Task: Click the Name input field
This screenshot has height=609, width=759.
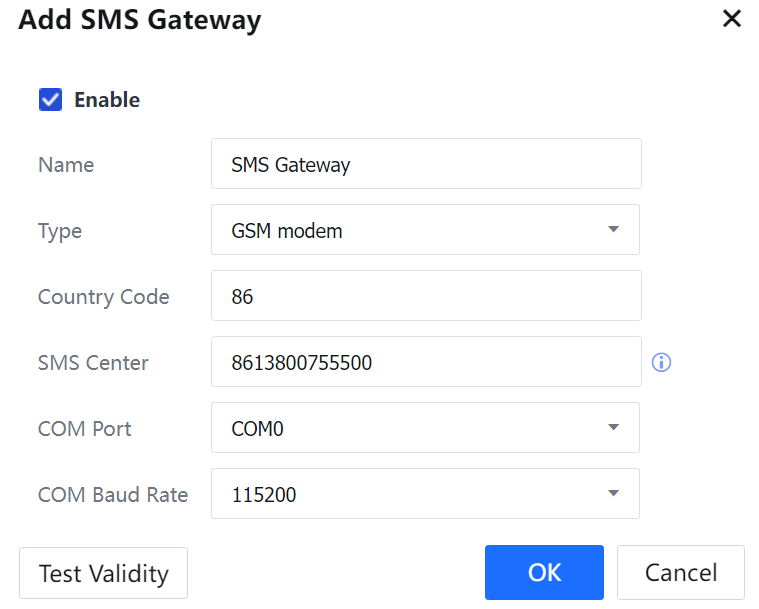Action: click(x=426, y=164)
